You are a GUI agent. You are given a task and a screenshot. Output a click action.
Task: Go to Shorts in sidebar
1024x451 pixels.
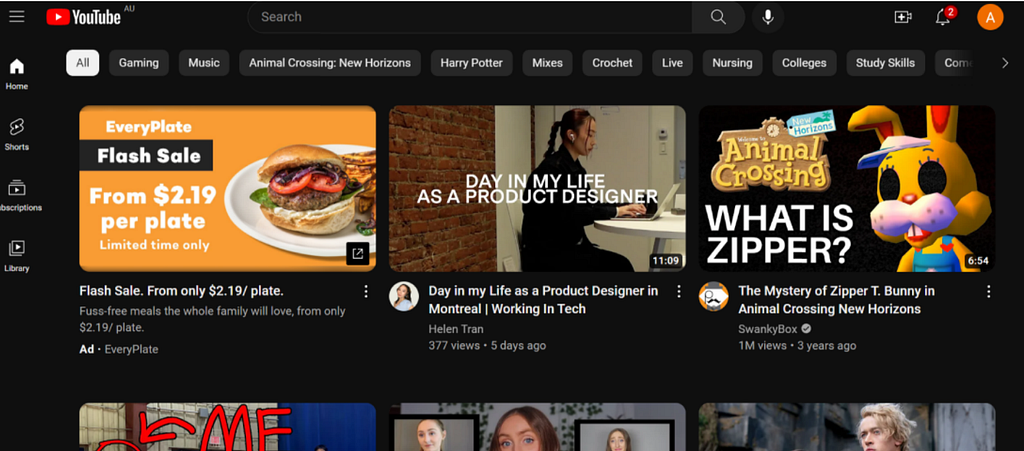point(17,134)
